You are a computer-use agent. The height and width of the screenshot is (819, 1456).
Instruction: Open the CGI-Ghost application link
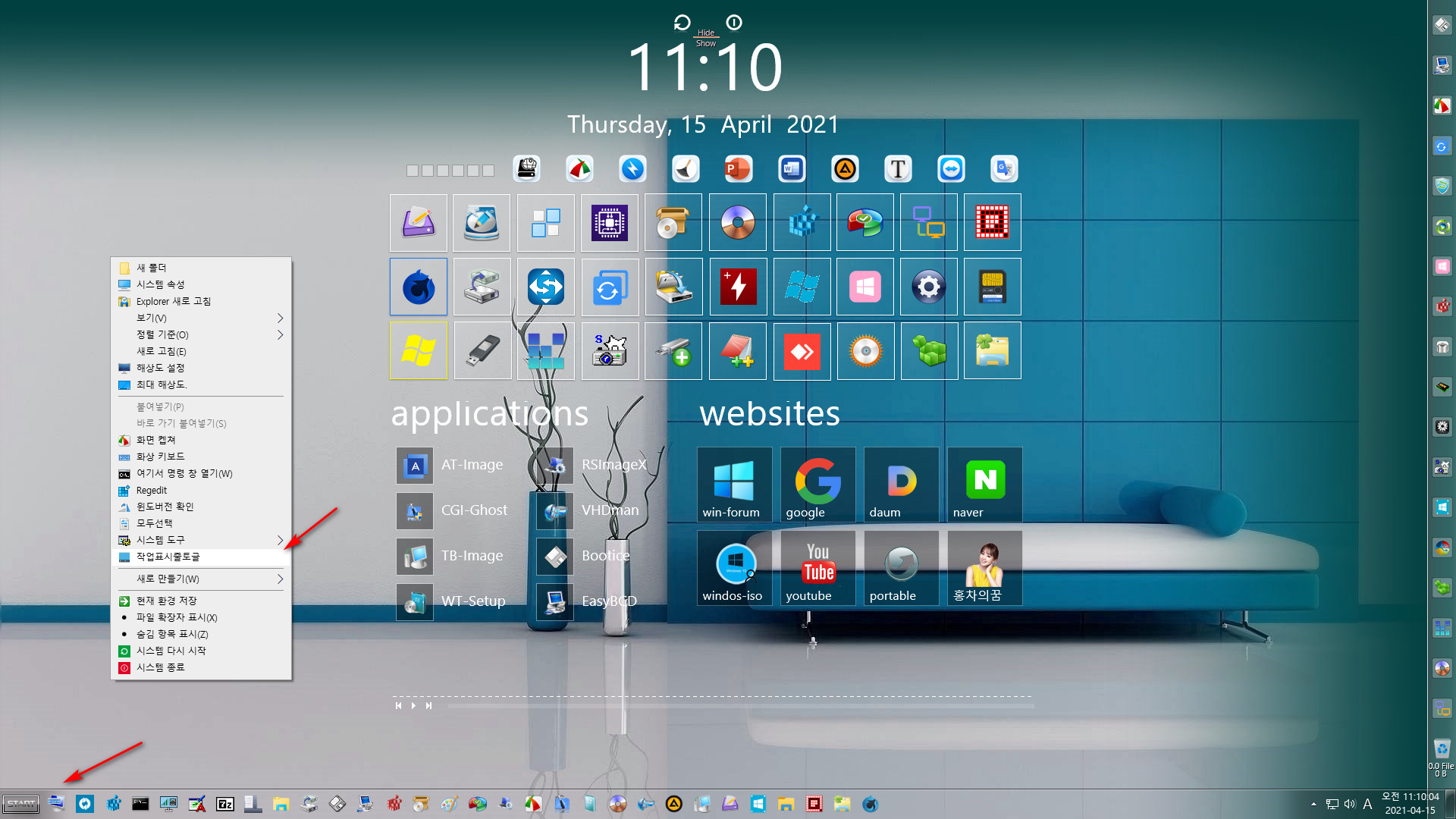click(x=453, y=510)
